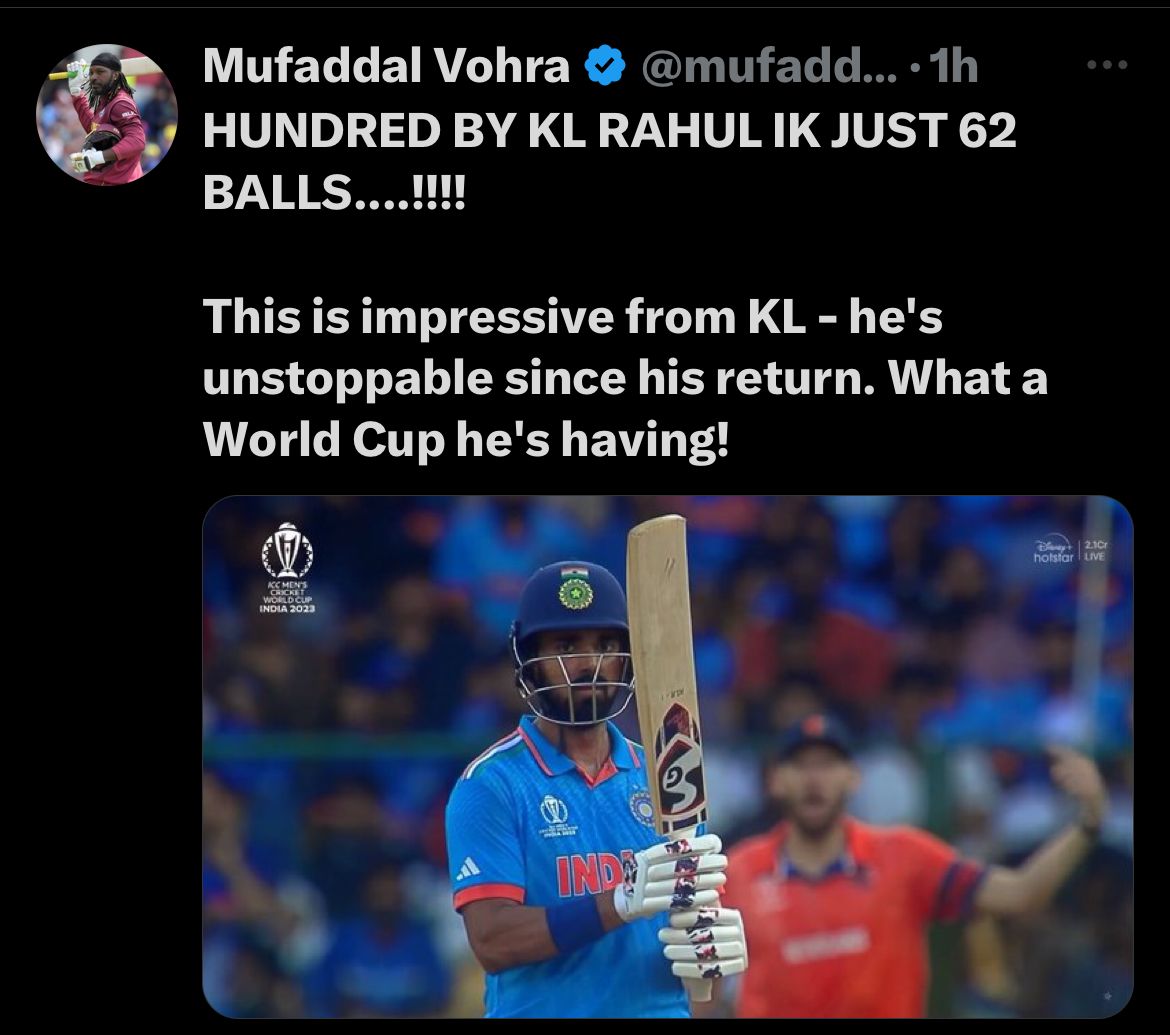Viewport: 1170px width, 1035px height.
Task: Click the 2.1Cr LIVE viewer label
Action: click(x=1095, y=550)
